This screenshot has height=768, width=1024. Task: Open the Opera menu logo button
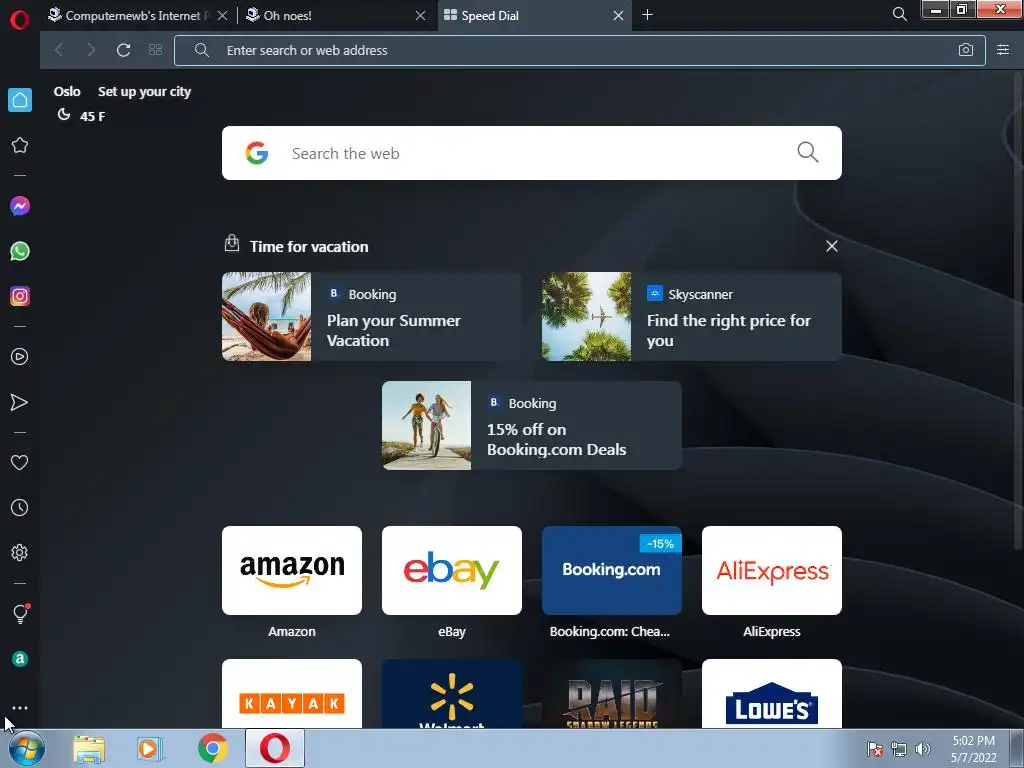pyautogui.click(x=20, y=19)
